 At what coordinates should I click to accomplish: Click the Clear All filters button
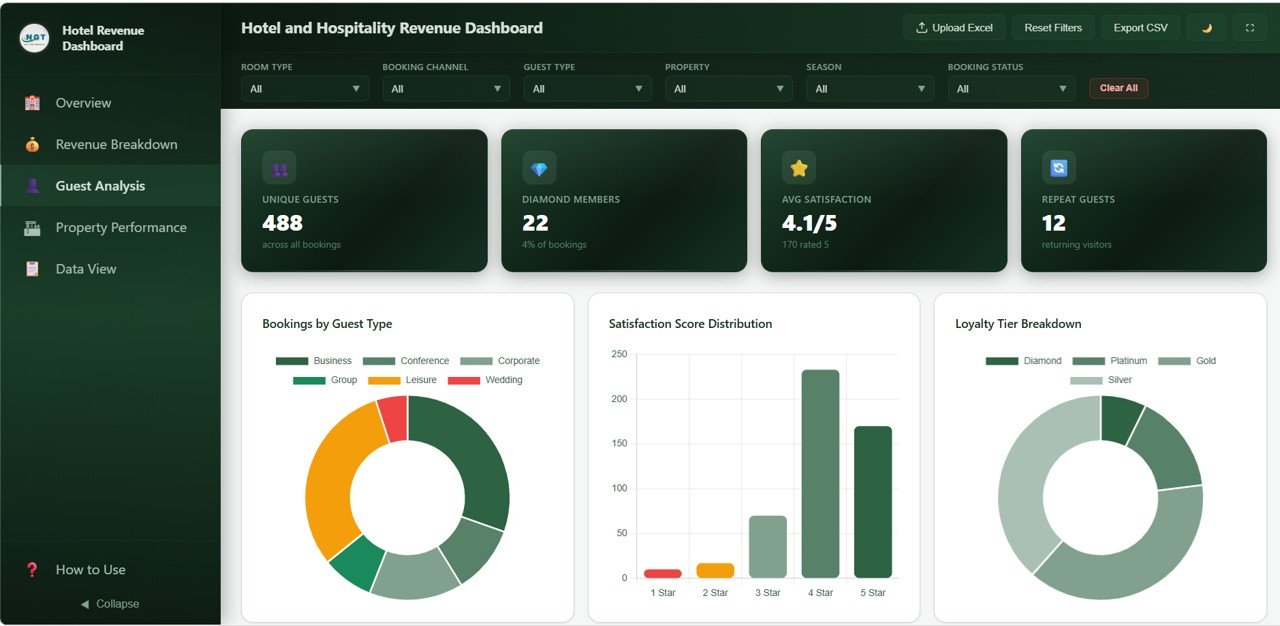[1118, 88]
